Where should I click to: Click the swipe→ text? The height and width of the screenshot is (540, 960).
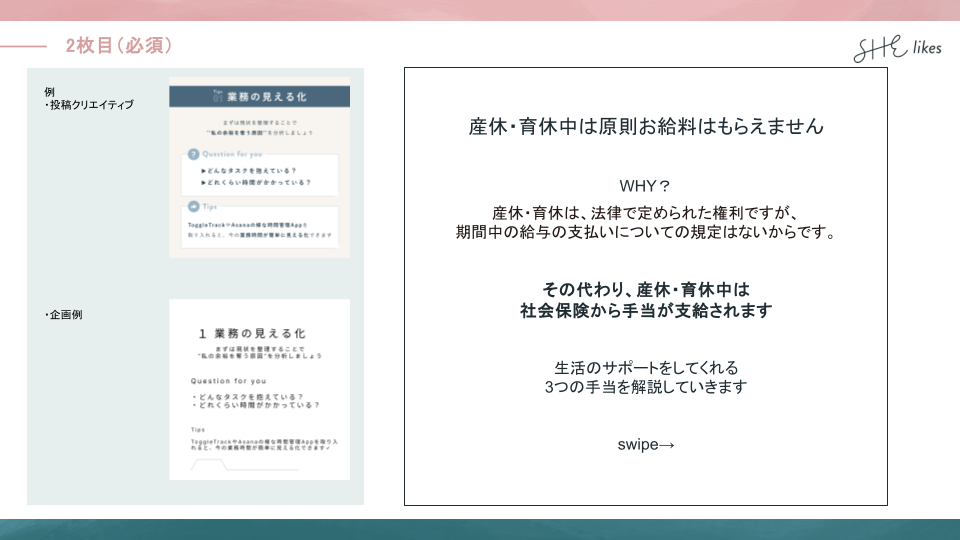[x=646, y=444]
